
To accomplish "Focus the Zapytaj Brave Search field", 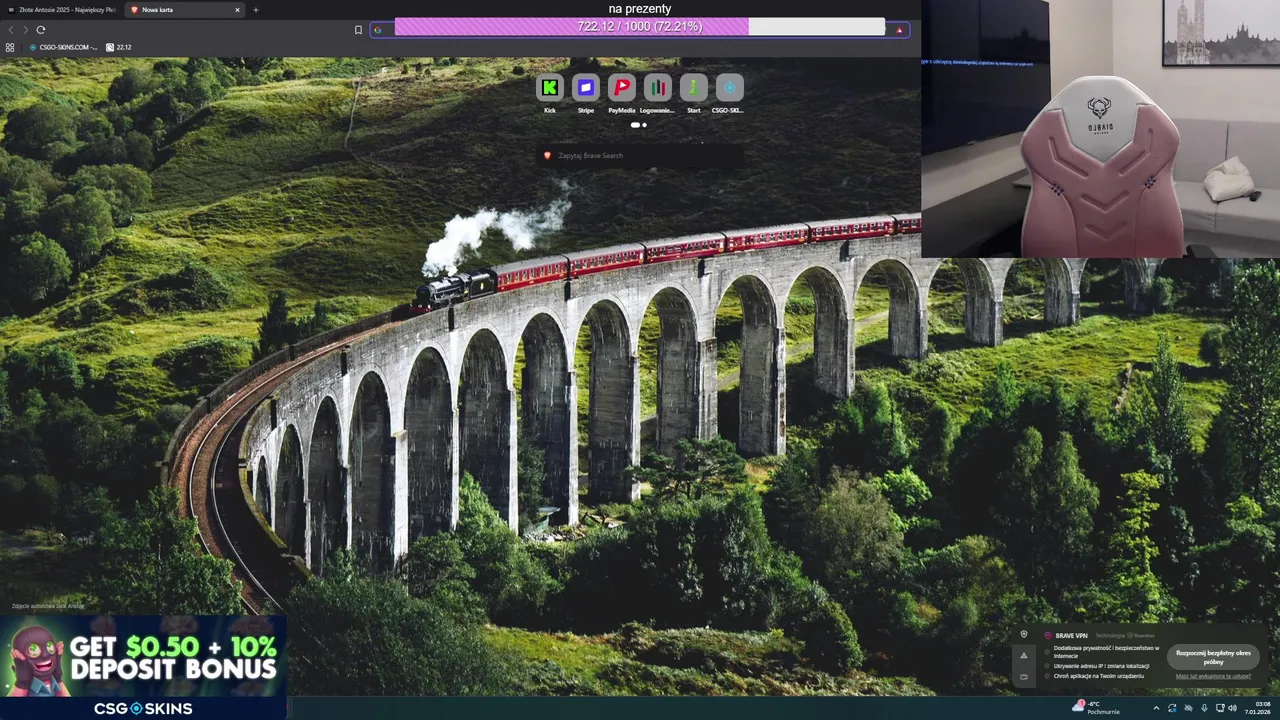I will pyautogui.click(x=640, y=156).
